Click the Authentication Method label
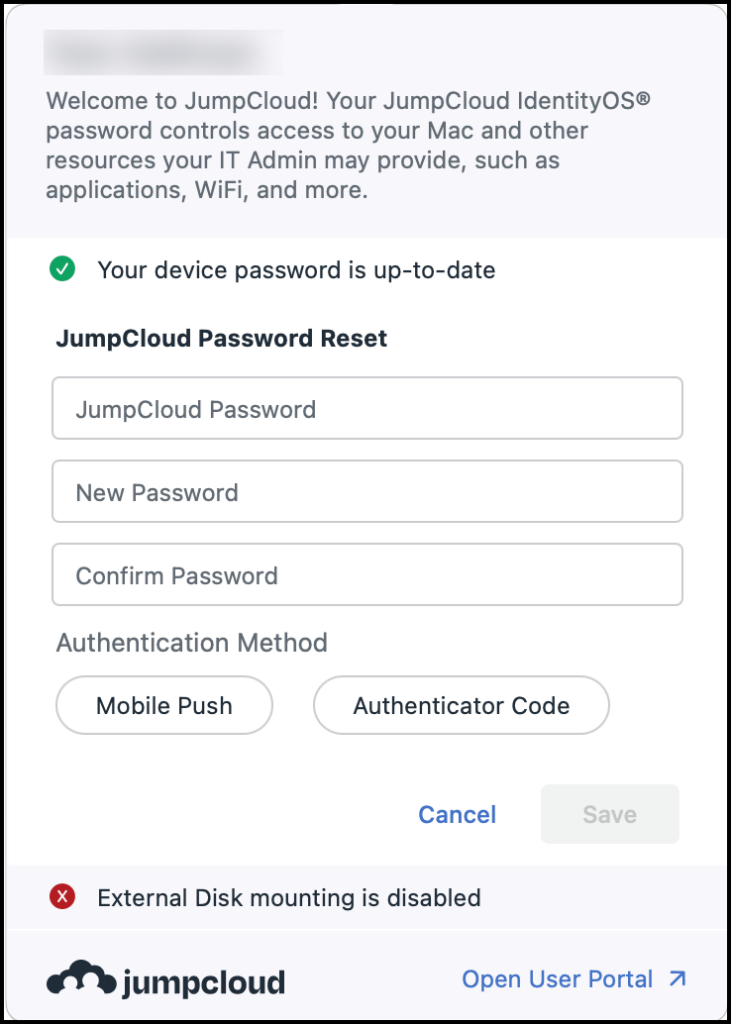Image resolution: width=731 pixels, height=1024 pixels. pos(191,643)
